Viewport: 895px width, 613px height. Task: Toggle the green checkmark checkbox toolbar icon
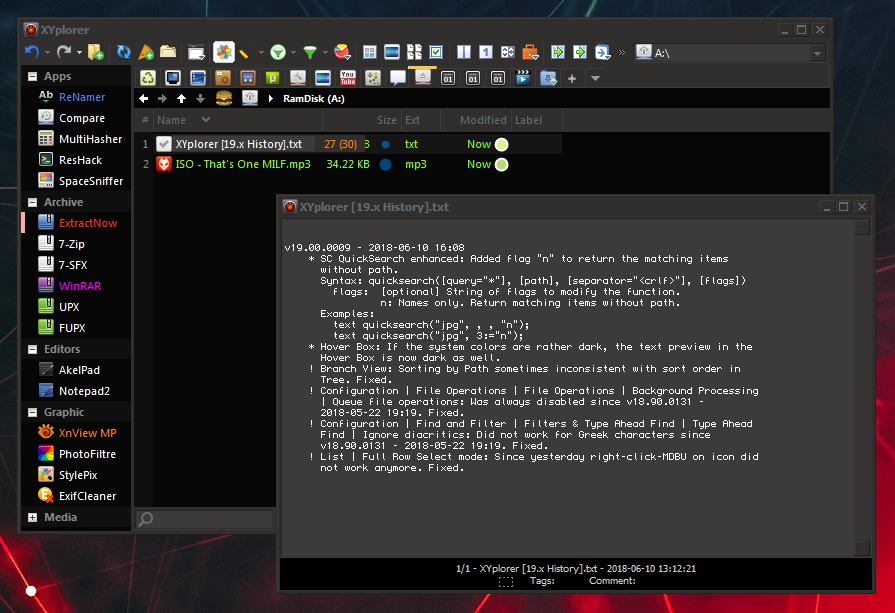click(436, 52)
